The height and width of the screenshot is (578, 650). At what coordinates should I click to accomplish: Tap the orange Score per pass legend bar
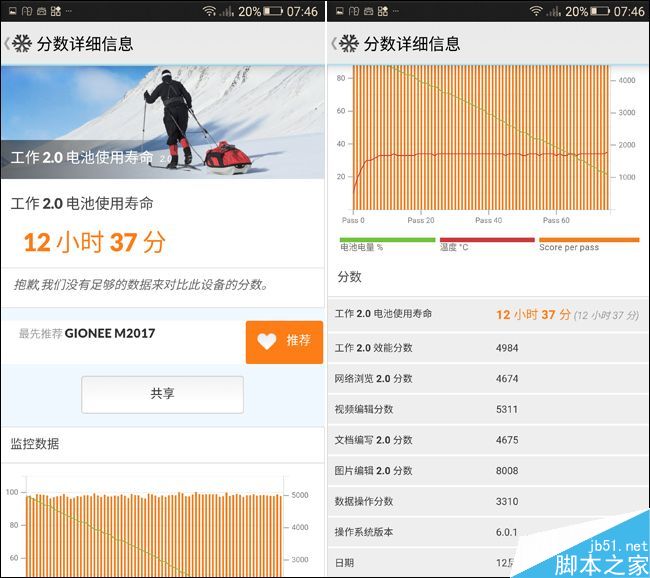(589, 240)
